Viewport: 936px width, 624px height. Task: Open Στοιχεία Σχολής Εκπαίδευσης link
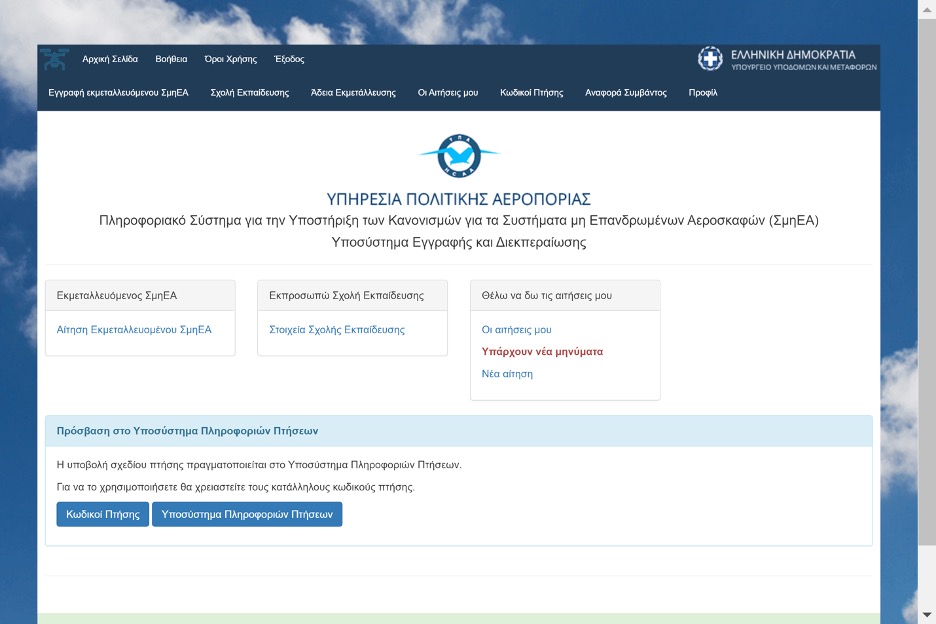pyautogui.click(x=337, y=330)
